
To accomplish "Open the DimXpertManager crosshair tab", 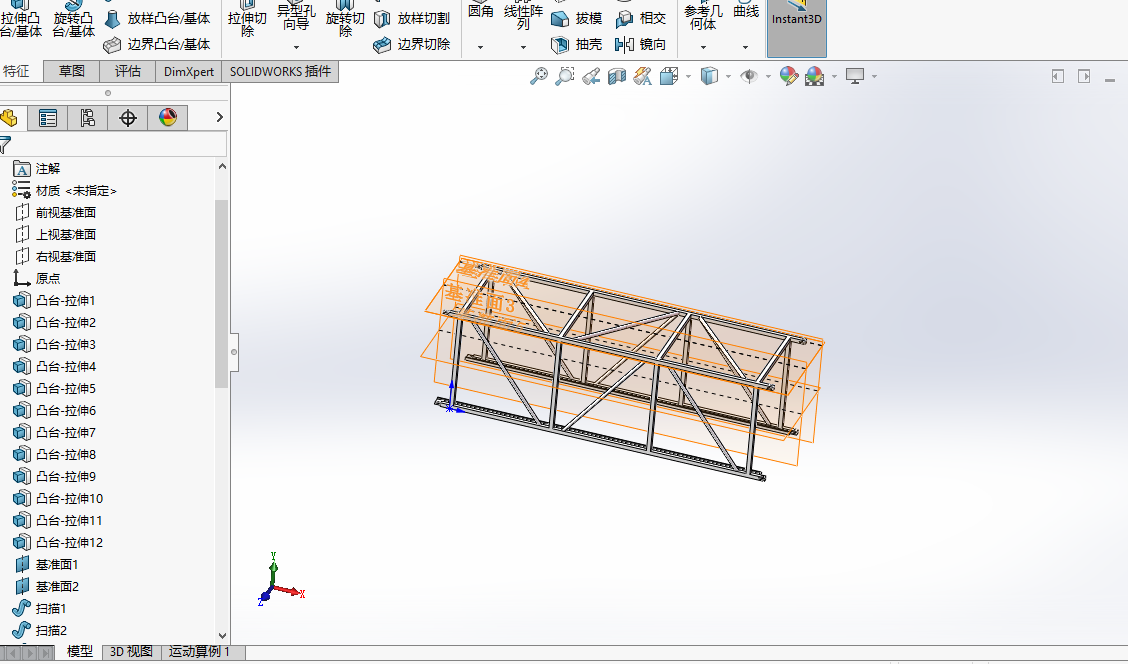I will click(x=128, y=118).
